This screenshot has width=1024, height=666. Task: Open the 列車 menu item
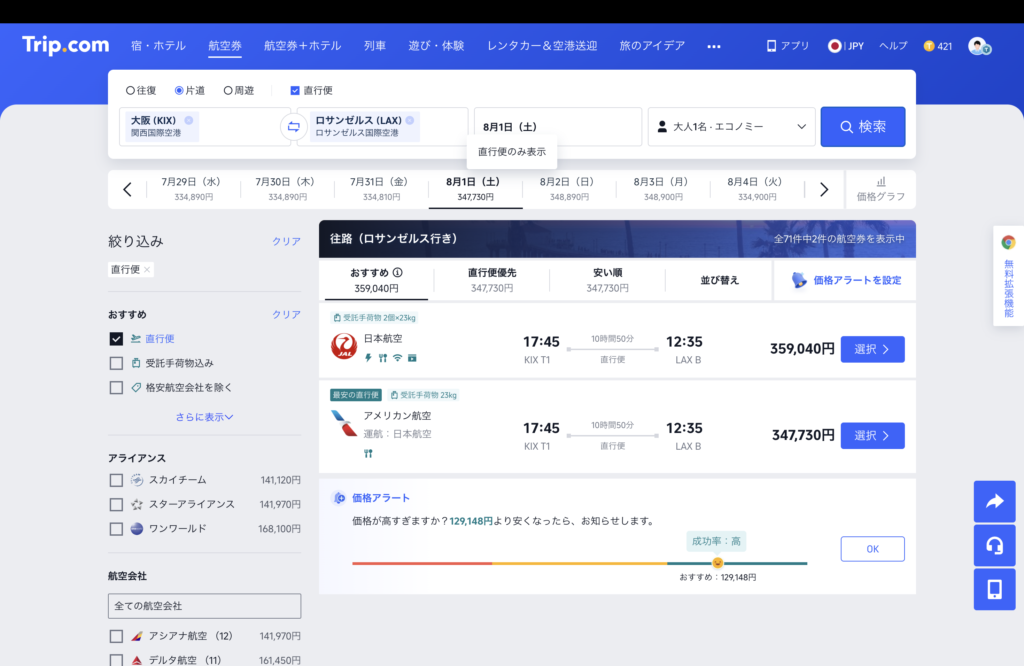point(375,46)
